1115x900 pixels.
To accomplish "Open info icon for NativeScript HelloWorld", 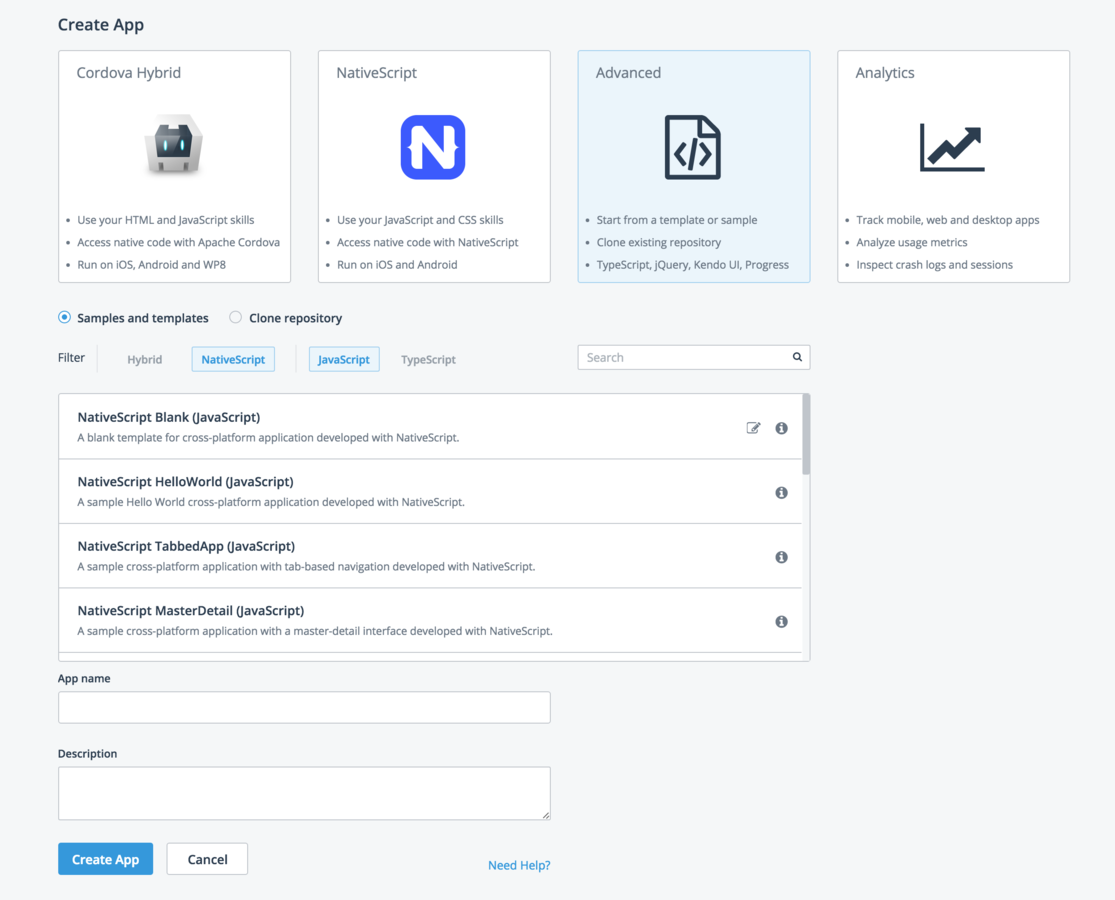I will [x=781, y=493].
